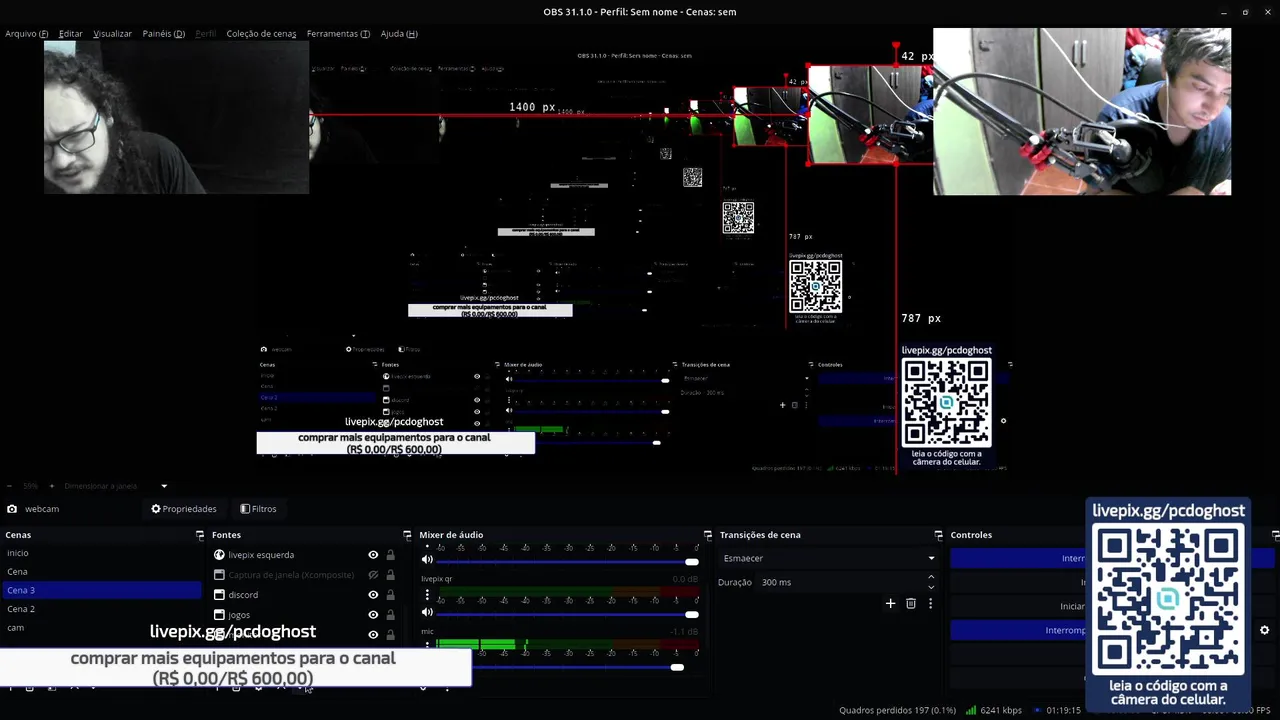Increase transition Duração value
This screenshot has height=720, width=1280.
tap(931, 577)
